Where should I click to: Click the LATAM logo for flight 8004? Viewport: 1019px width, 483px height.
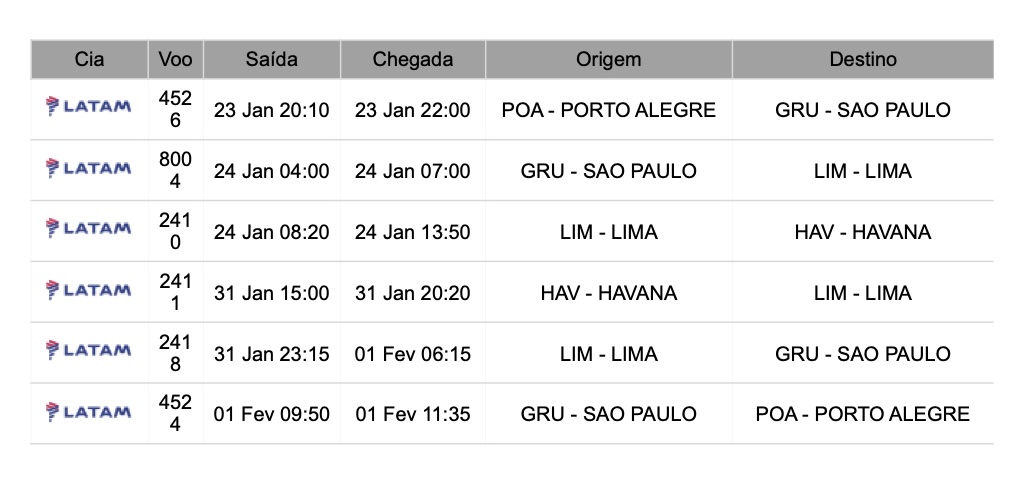pos(89,169)
